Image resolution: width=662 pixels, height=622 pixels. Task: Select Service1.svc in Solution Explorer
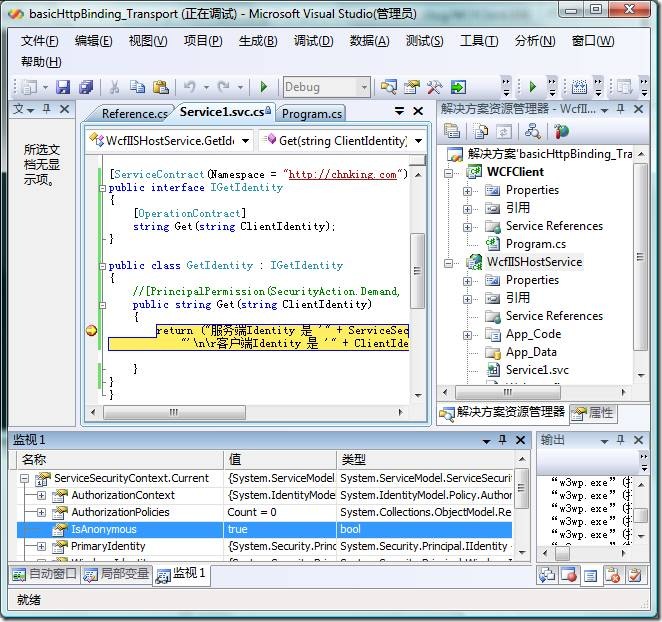point(537,370)
